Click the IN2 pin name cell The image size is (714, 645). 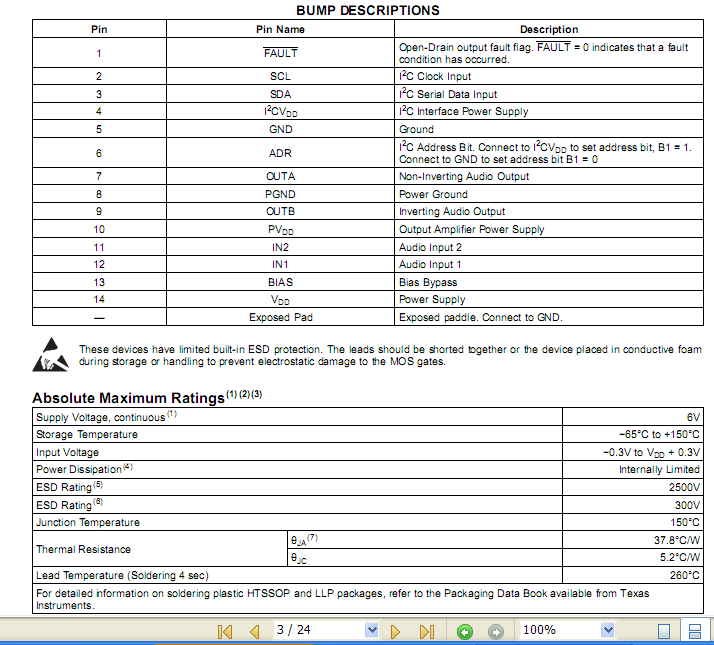(280, 247)
